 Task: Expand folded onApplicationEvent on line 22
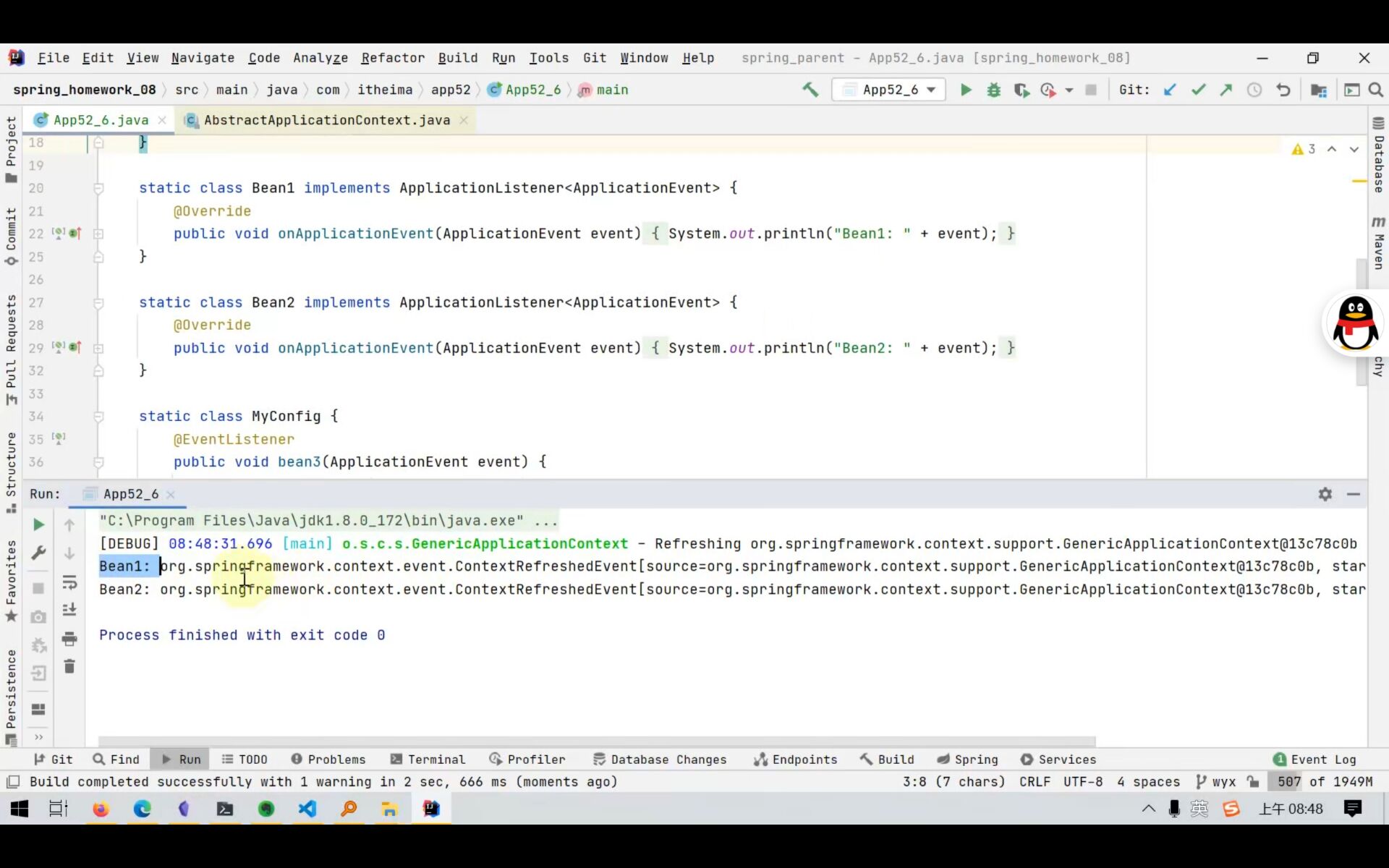pyautogui.click(x=98, y=234)
